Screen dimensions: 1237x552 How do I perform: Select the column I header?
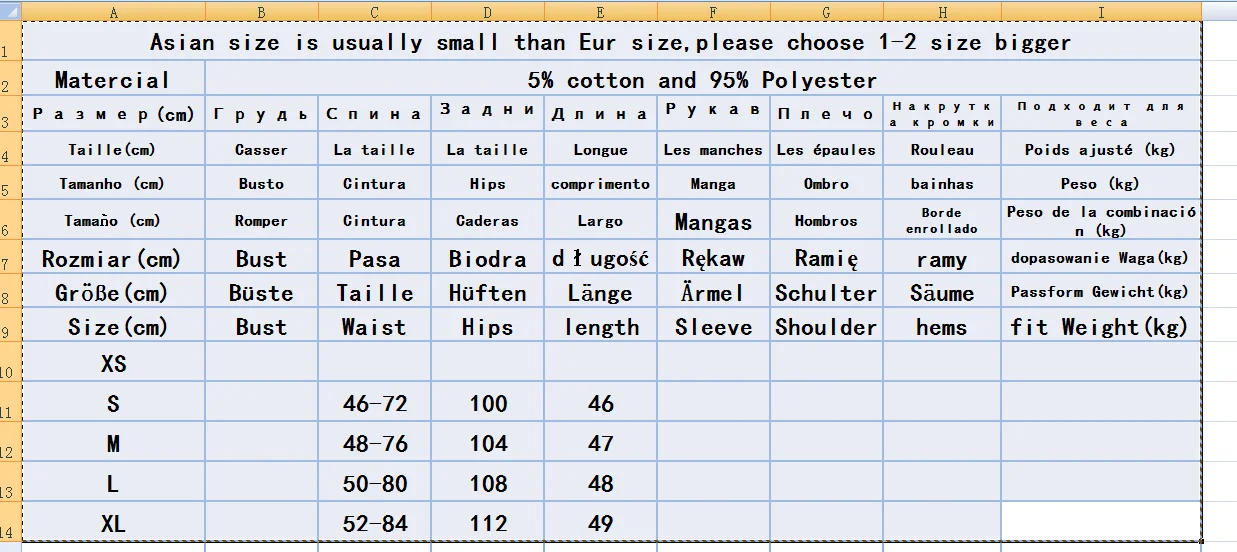[1101, 12]
